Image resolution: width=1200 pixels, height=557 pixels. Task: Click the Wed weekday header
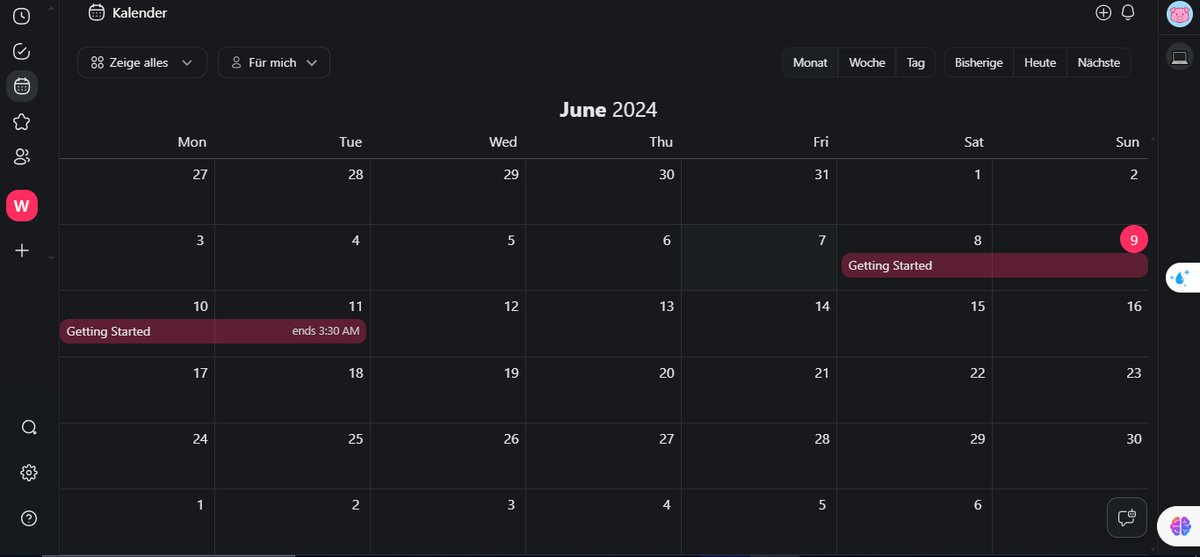point(503,142)
